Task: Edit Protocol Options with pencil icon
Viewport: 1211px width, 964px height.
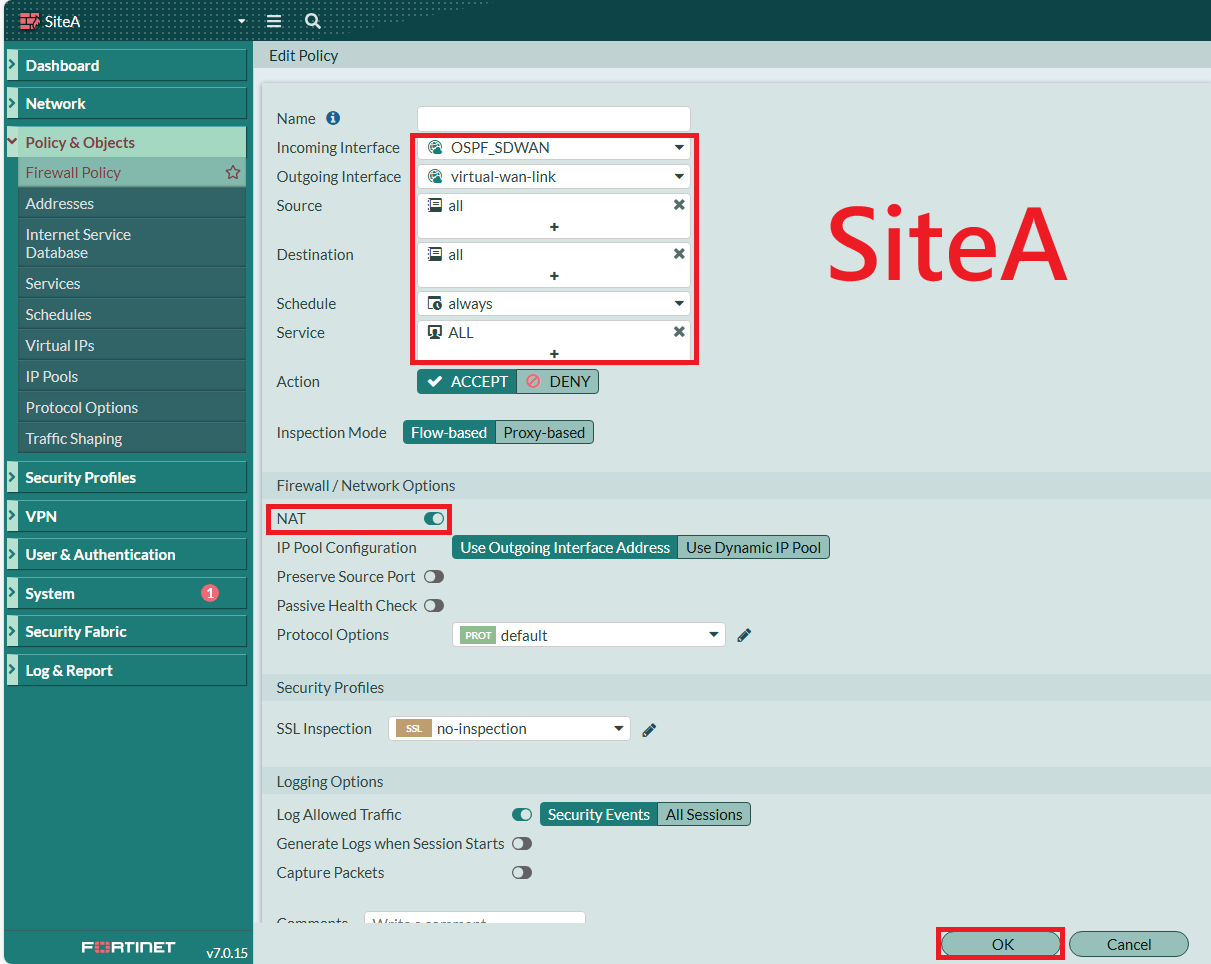Action: (x=744, y=635)
